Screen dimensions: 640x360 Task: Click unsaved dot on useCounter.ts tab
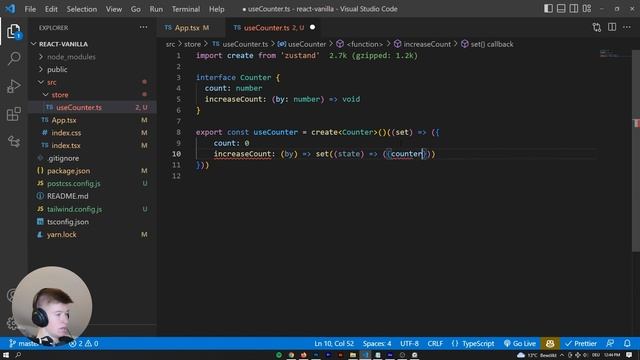tap(312, 27)
